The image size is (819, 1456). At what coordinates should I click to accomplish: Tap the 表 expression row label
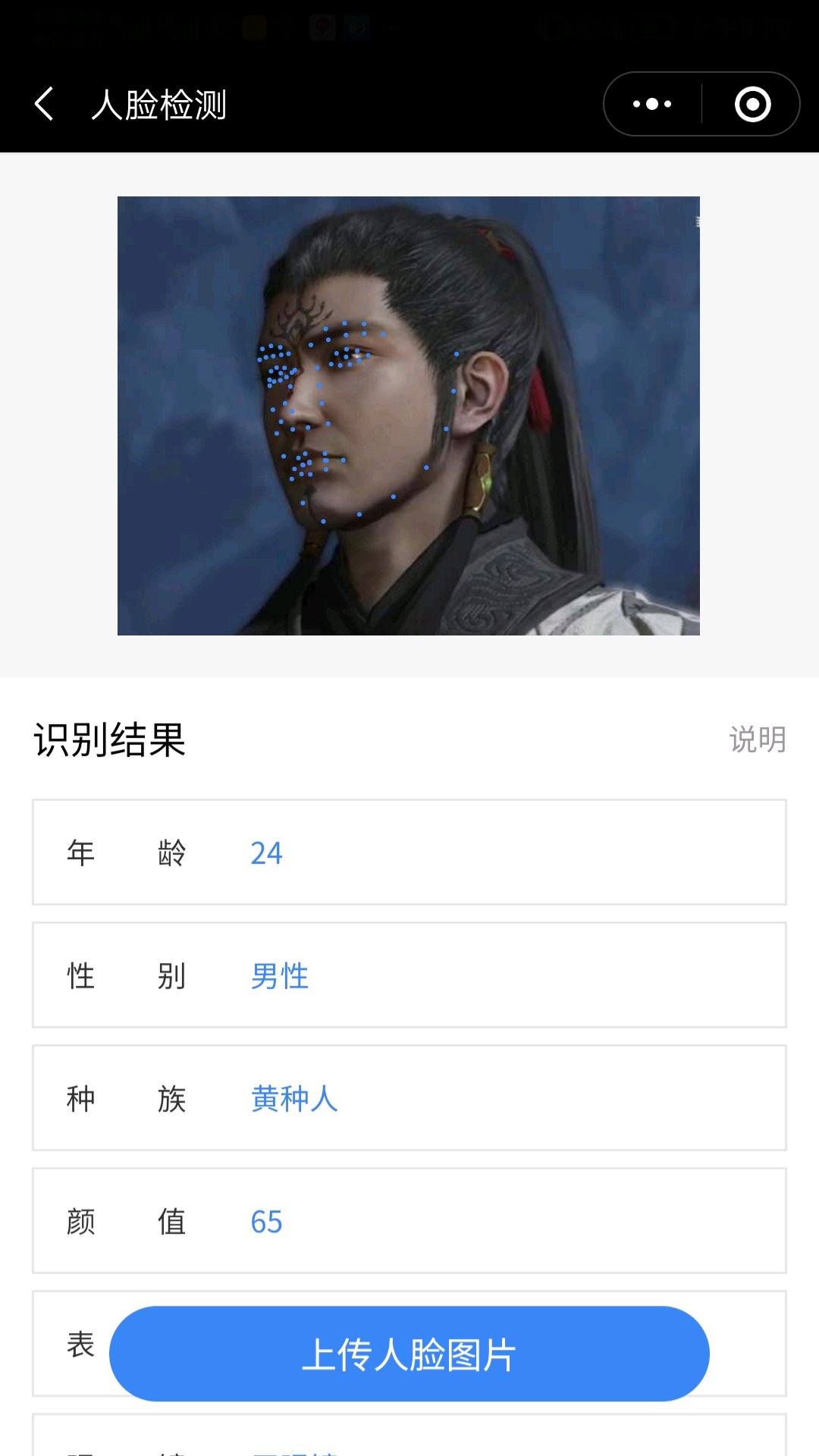pyautogui.click(x=80, y=1345)
